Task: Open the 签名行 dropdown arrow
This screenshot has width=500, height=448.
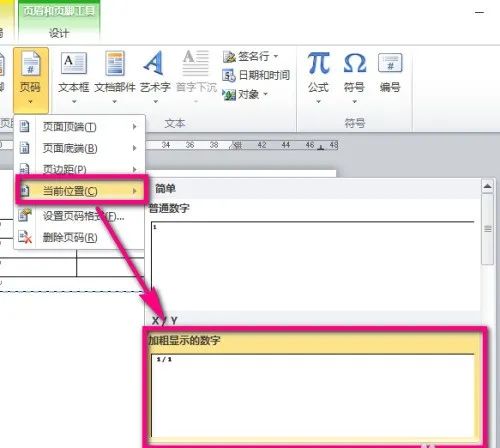Action: click(276, 56)
